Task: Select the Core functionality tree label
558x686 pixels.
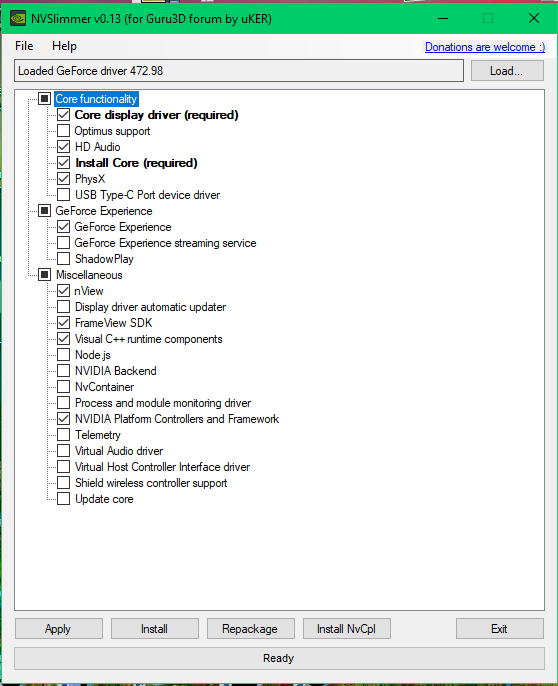Action: [96, 99]
